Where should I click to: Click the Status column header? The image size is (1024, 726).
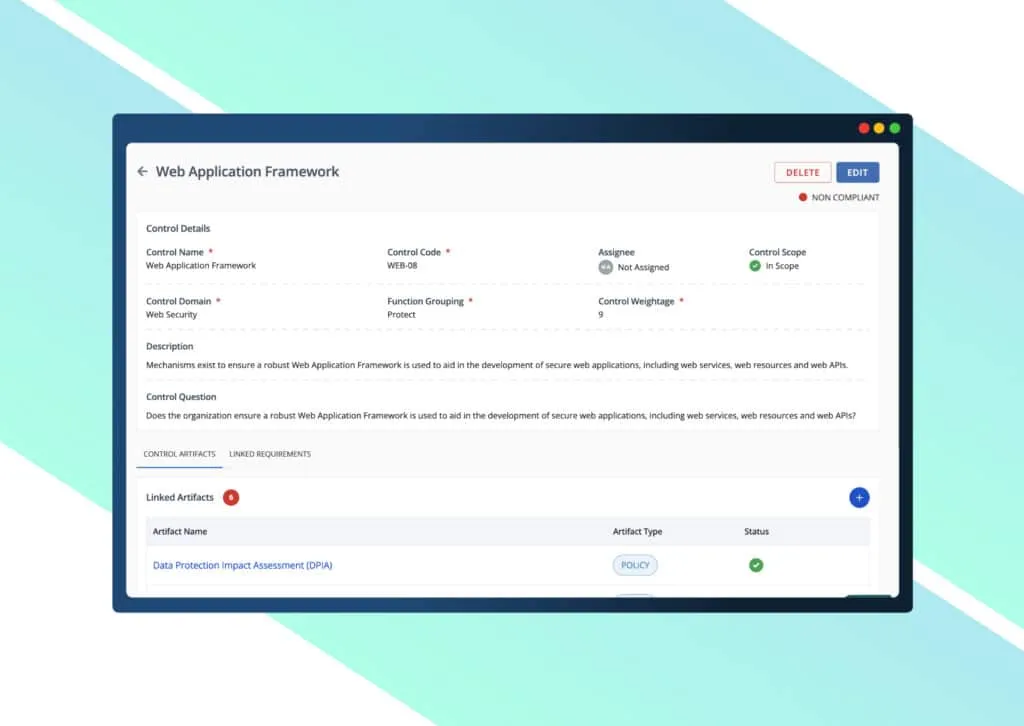756,531
